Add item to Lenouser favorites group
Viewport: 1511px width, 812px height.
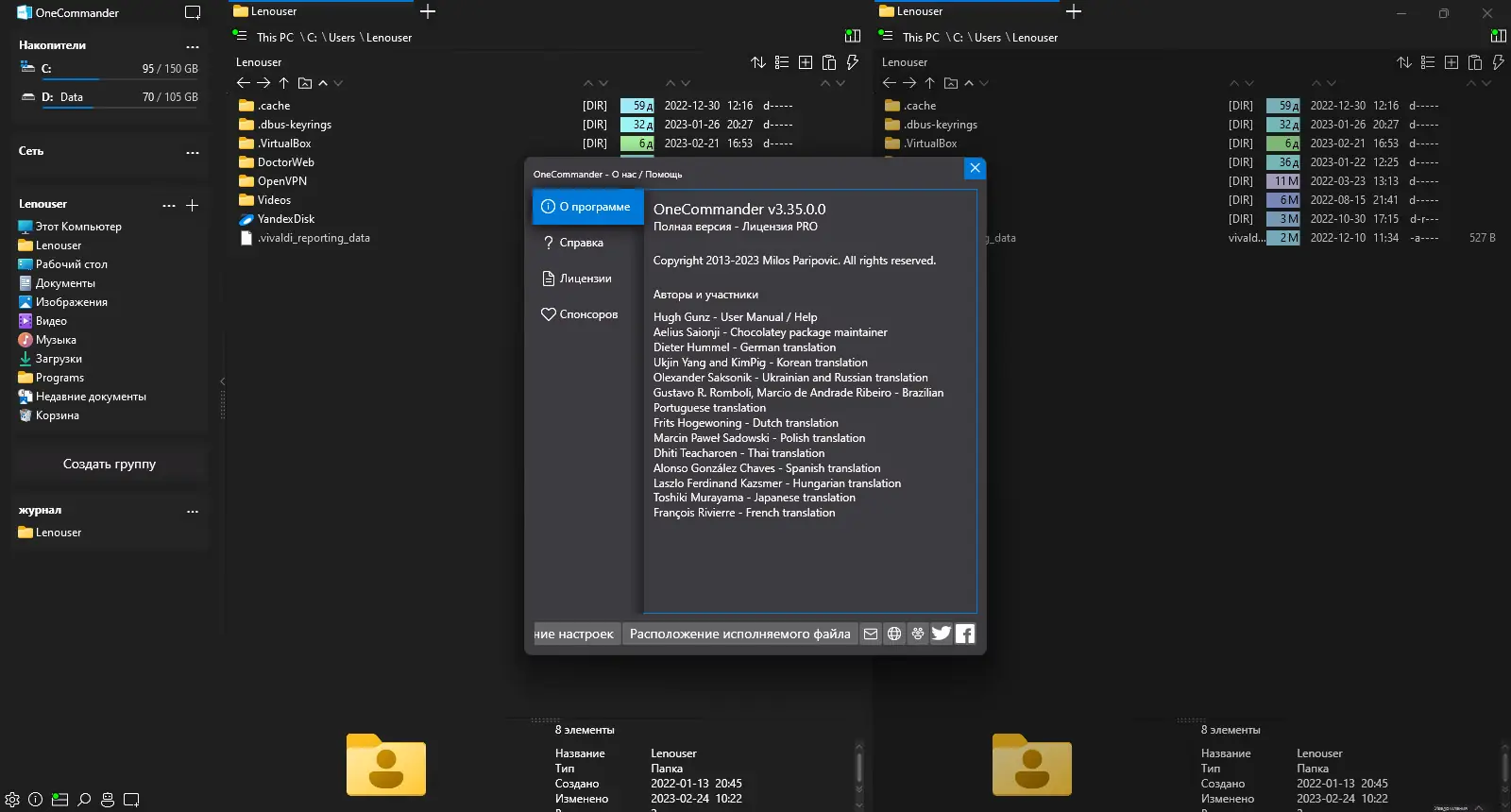193,205
